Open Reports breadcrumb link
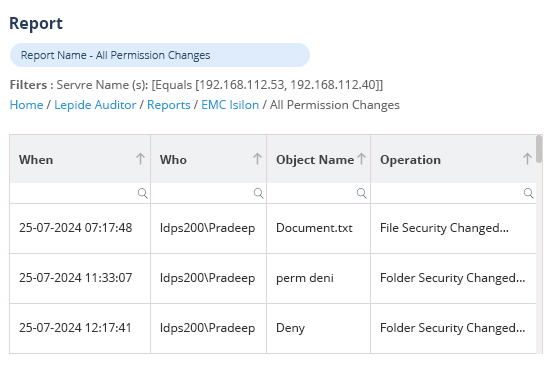Image resolution: width=552 pixels, height=380 pixels. click(x=169, y=105)
